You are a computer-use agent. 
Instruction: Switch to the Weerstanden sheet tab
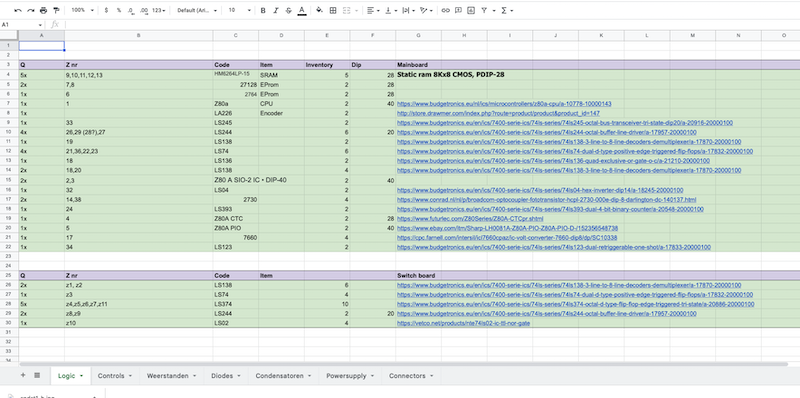[x=171, y=376]
